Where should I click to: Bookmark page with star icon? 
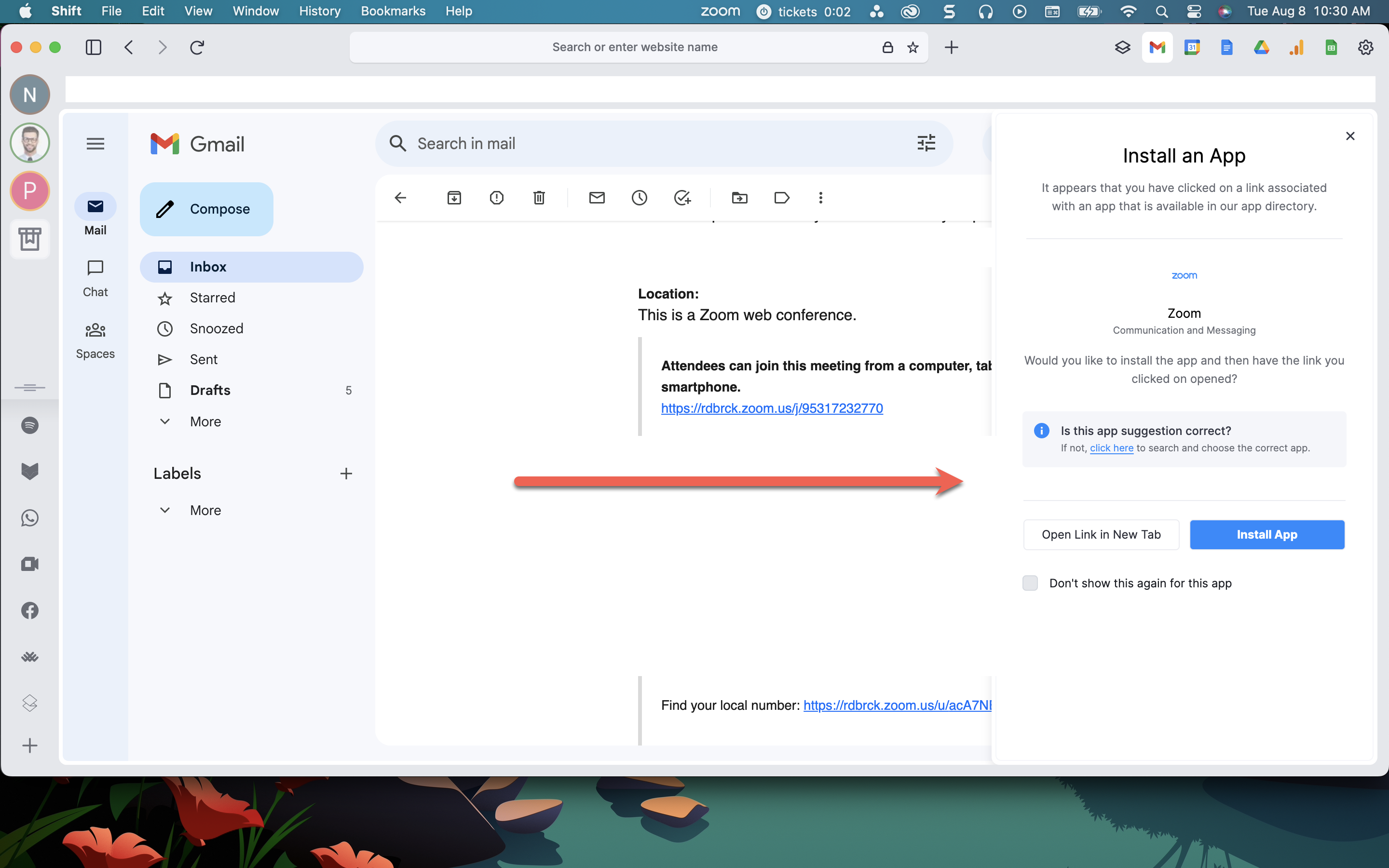pos(912,47)
